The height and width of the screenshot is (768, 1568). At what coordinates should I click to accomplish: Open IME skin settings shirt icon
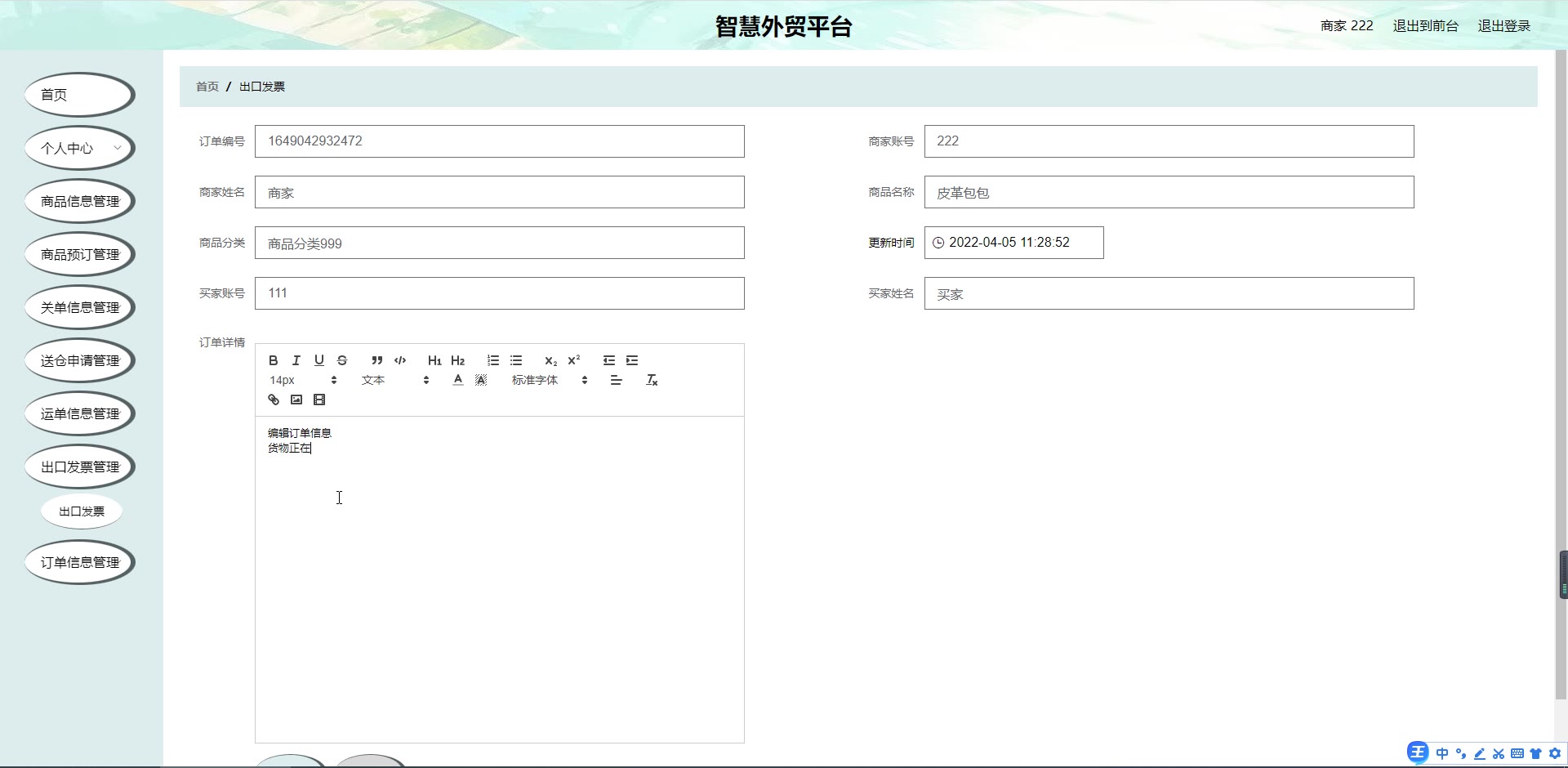(x=1535, y=753)
